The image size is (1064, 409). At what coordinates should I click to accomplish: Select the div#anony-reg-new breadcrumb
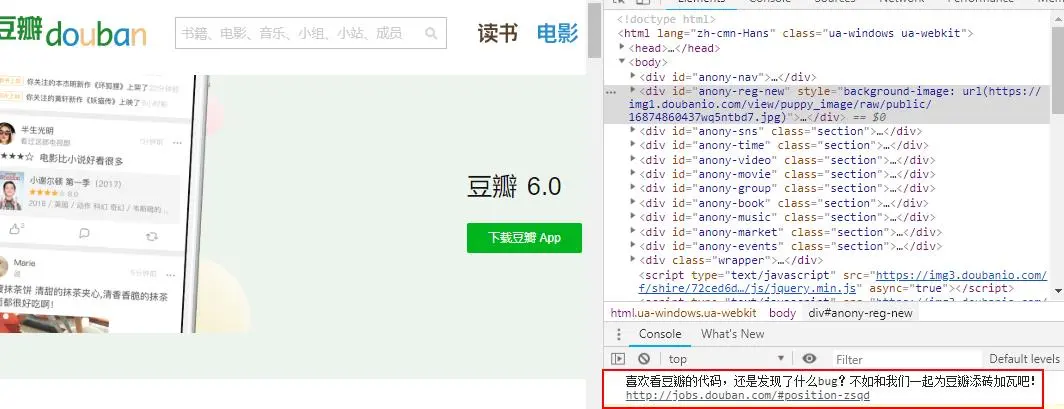pyautogui.click(x=860, y=313)
